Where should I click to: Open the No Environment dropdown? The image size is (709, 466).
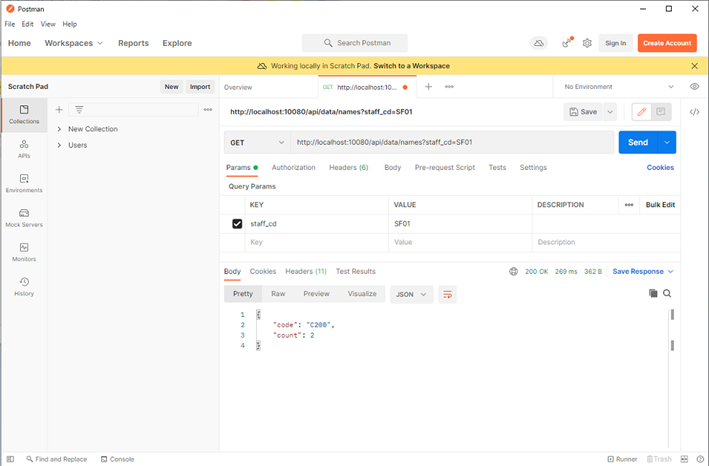pyautogui.click(x=619, y=87)
